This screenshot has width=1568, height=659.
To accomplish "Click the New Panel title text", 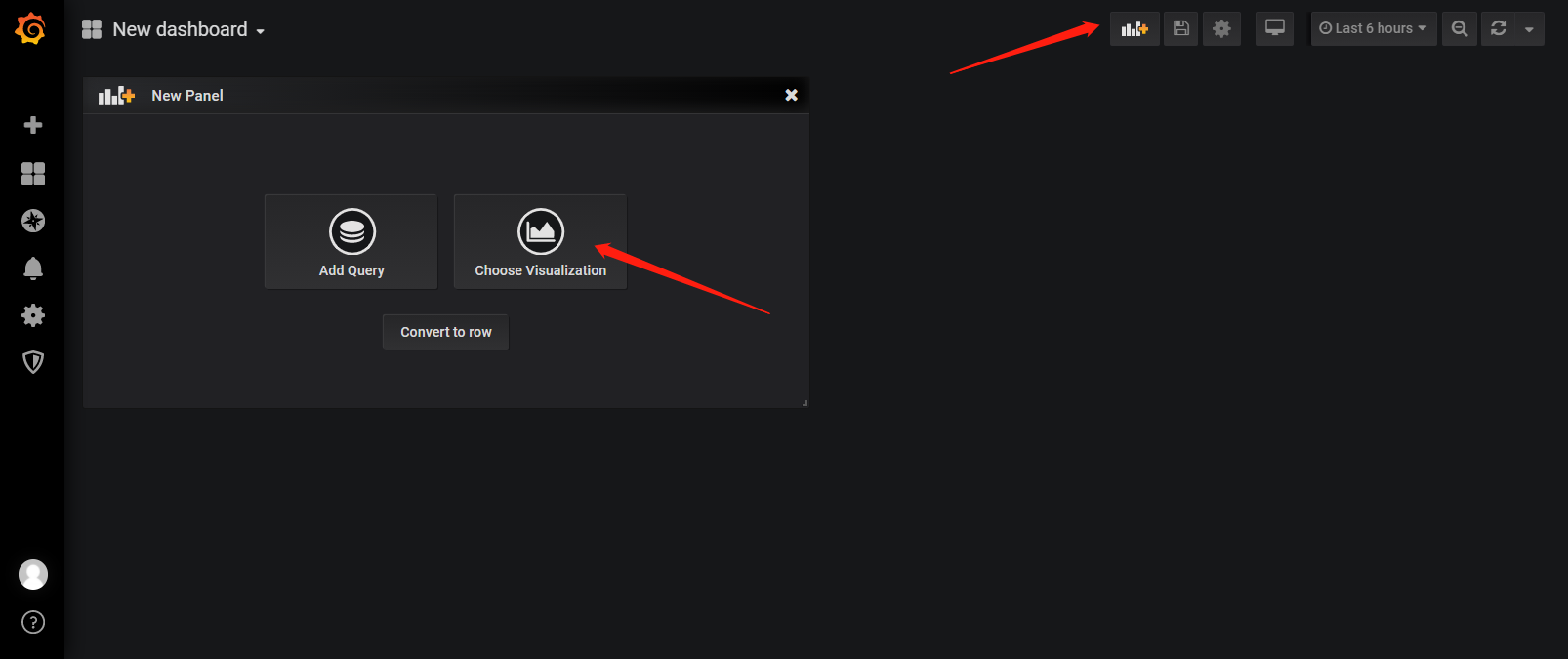I will [187, 96].
